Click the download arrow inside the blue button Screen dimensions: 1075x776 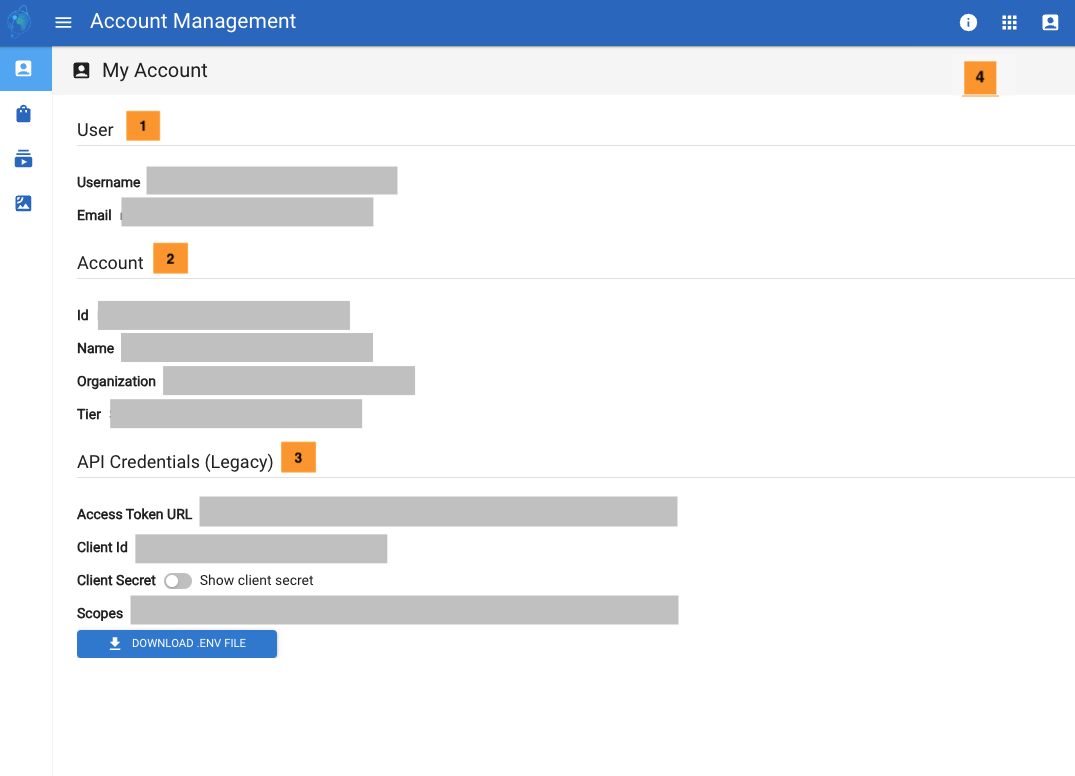[113, 643]
